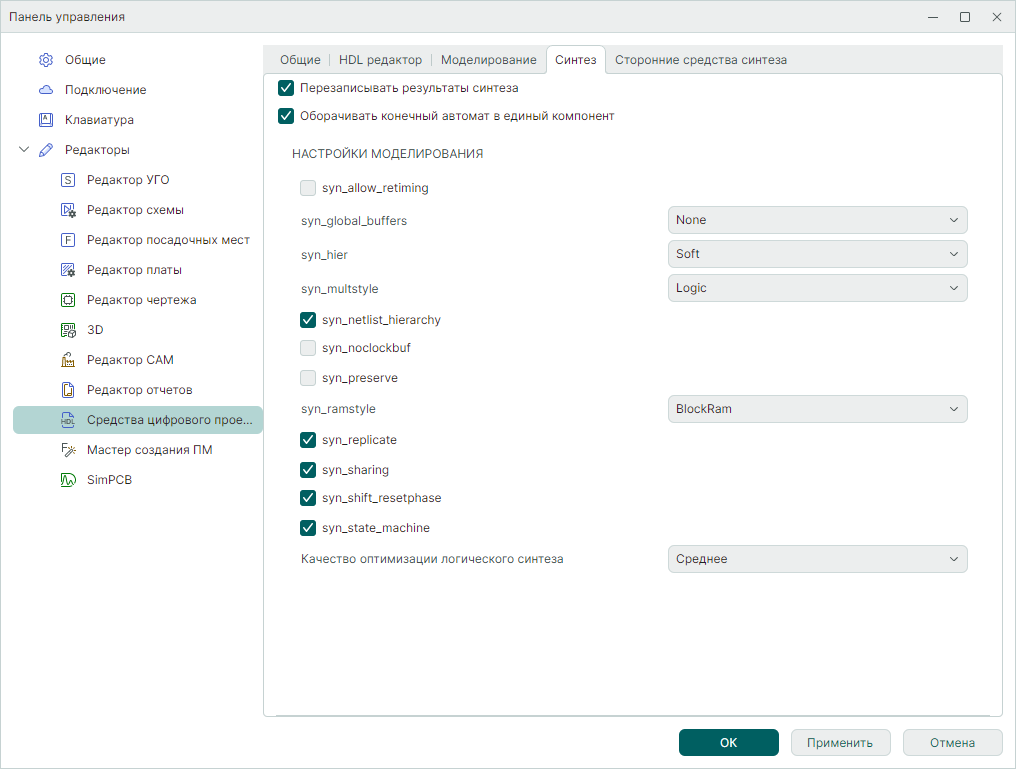Open the syn_ramstyle BlockRam dropdown
The image size is (1016, 769).
[817, 409]
